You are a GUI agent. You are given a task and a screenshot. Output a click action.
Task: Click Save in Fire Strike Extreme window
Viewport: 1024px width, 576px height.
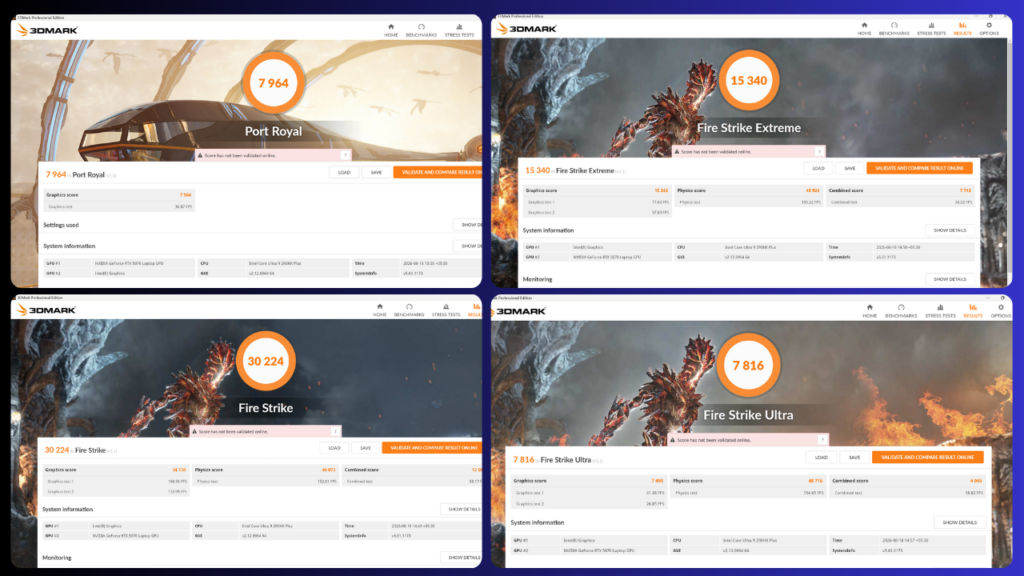click(x=850, y=168)
